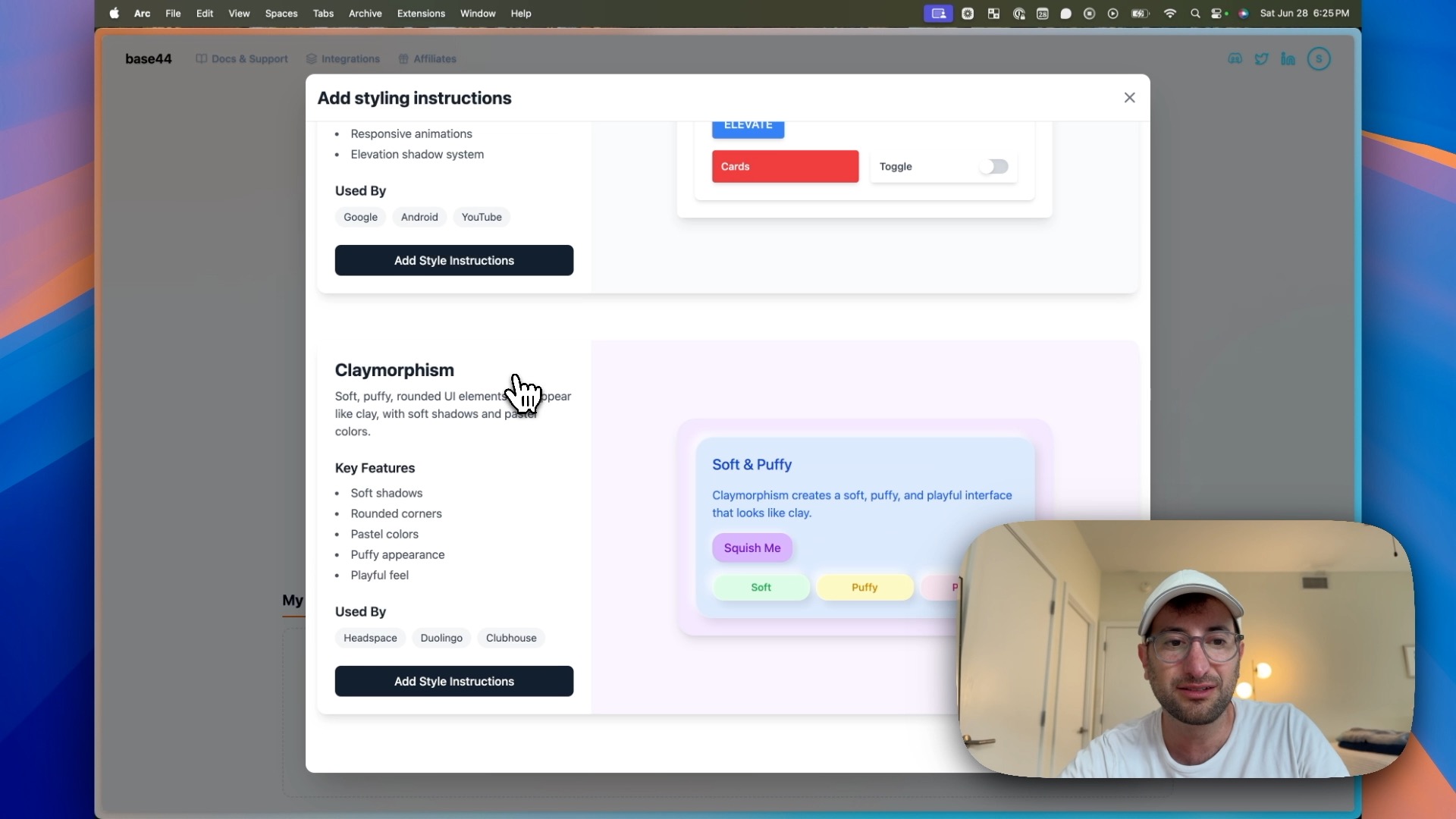Open the Wi-Fi status icon

pos(1169,13)
